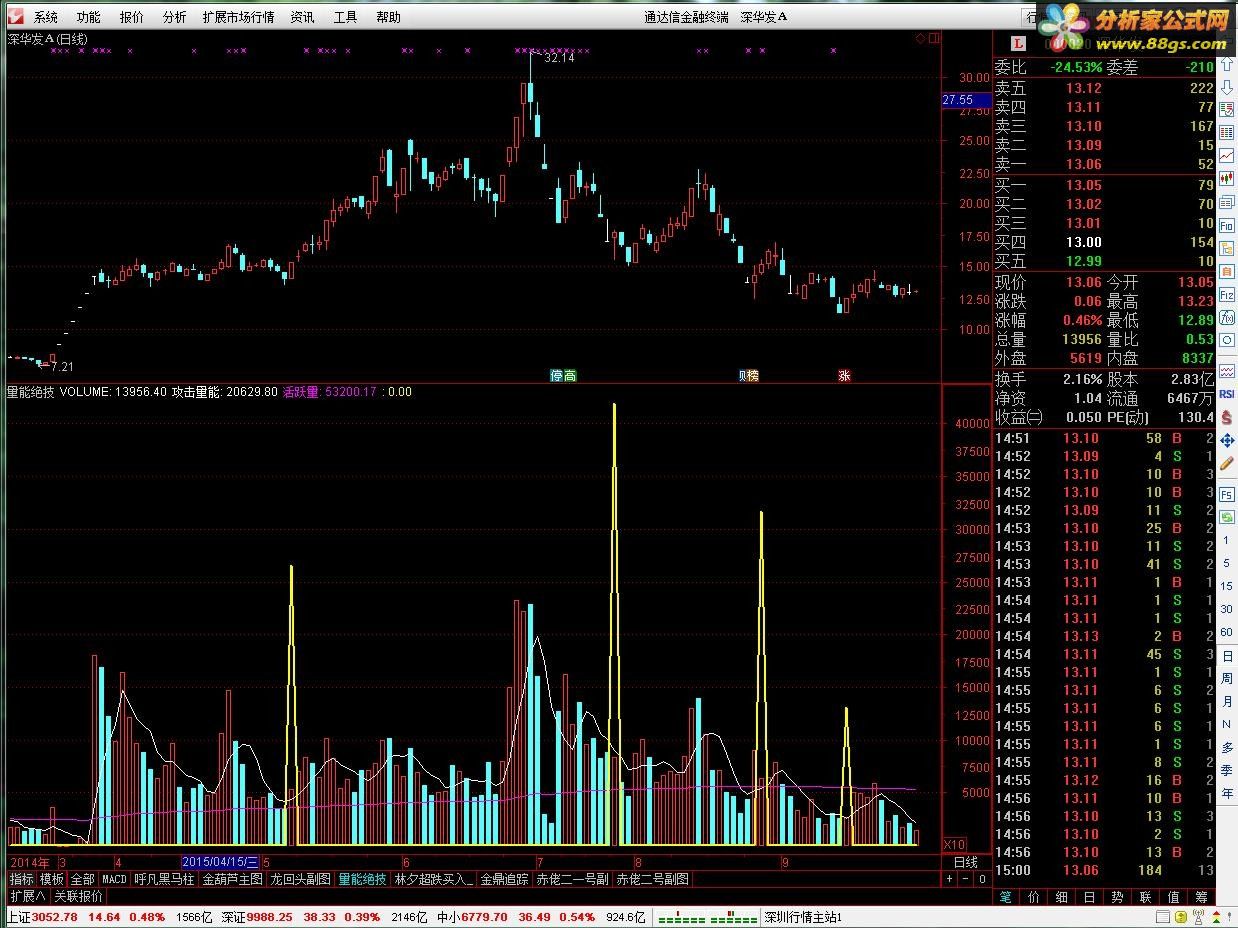Select the 龙回头副图 indicator tab
The height and width of the screenshot is (928, 1238).
tap(300, 880)
